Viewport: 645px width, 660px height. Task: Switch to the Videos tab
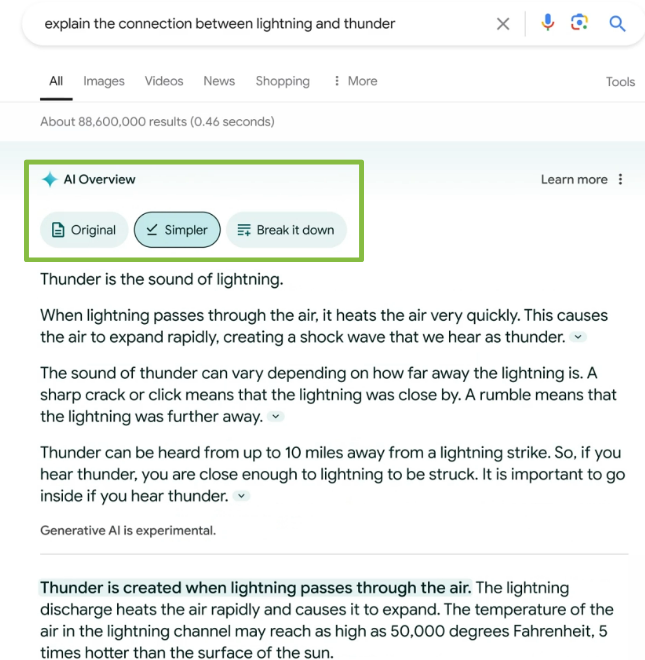point(164,81)
